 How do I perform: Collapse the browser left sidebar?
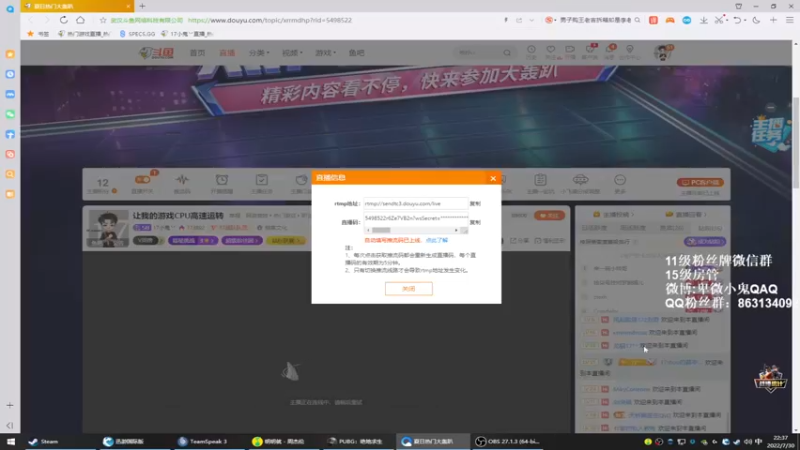(10, 425)
